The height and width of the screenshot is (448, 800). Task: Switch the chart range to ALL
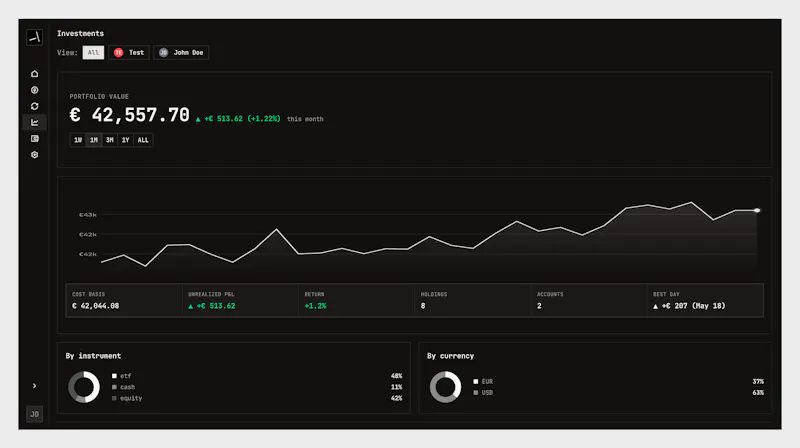[143, 140]
